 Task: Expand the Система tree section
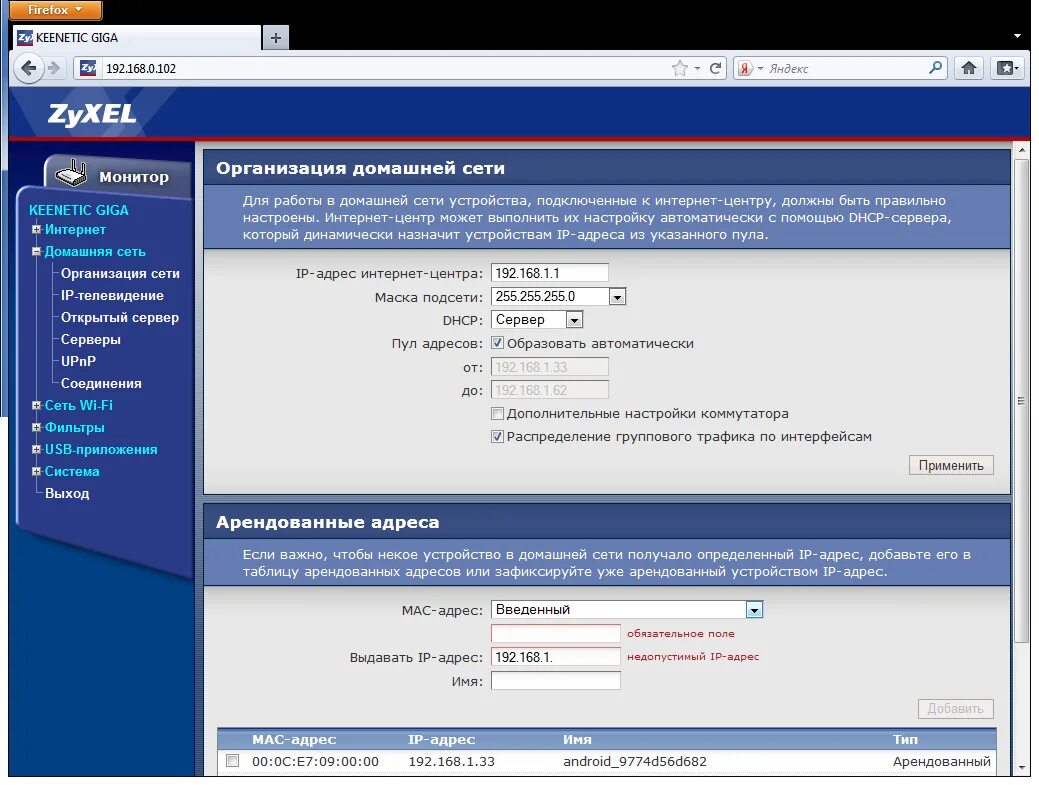tap(36, 472)
